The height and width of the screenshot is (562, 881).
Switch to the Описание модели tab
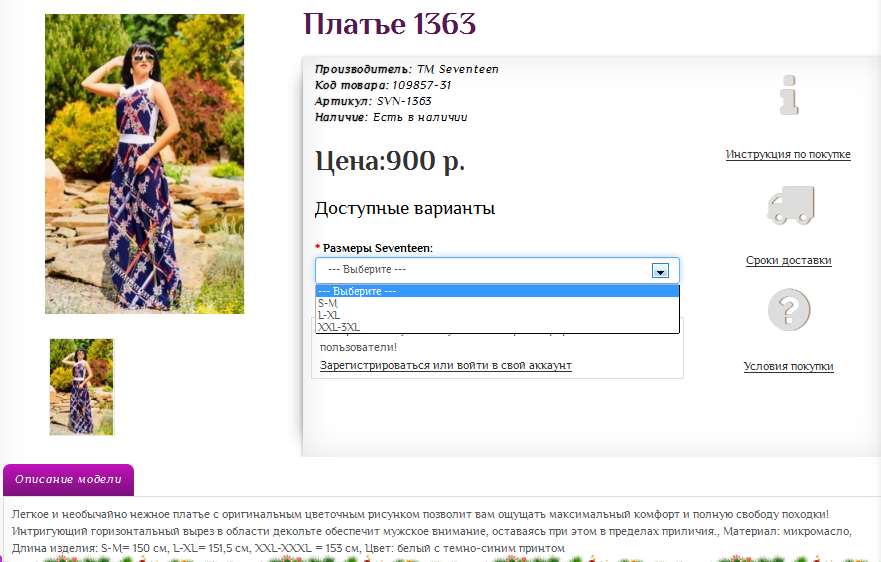tap(69, 479)
